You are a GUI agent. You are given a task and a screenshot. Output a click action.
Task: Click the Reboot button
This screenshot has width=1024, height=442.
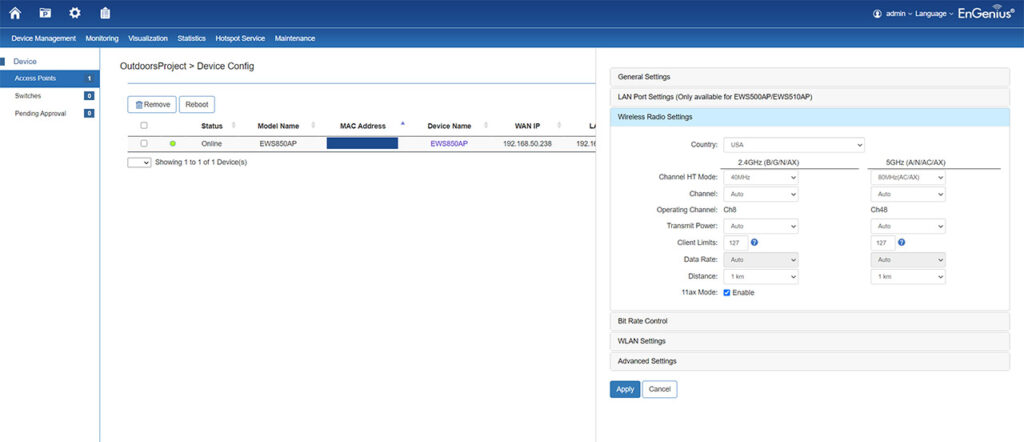[197, 104]
